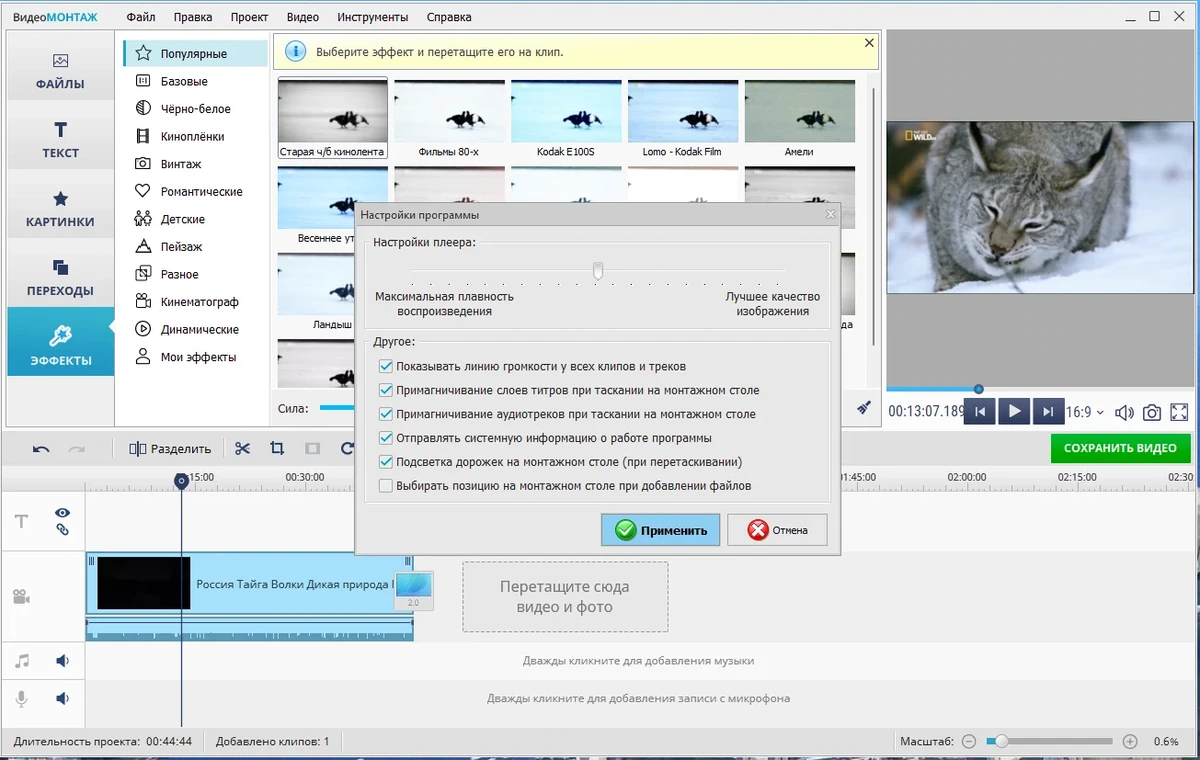Open the Картинки section
This screenshot has height=760, width=1200.
click(61, 209)
